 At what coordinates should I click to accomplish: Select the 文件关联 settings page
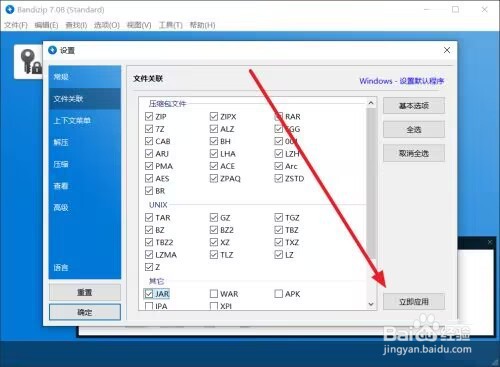[x=85, y=99]
